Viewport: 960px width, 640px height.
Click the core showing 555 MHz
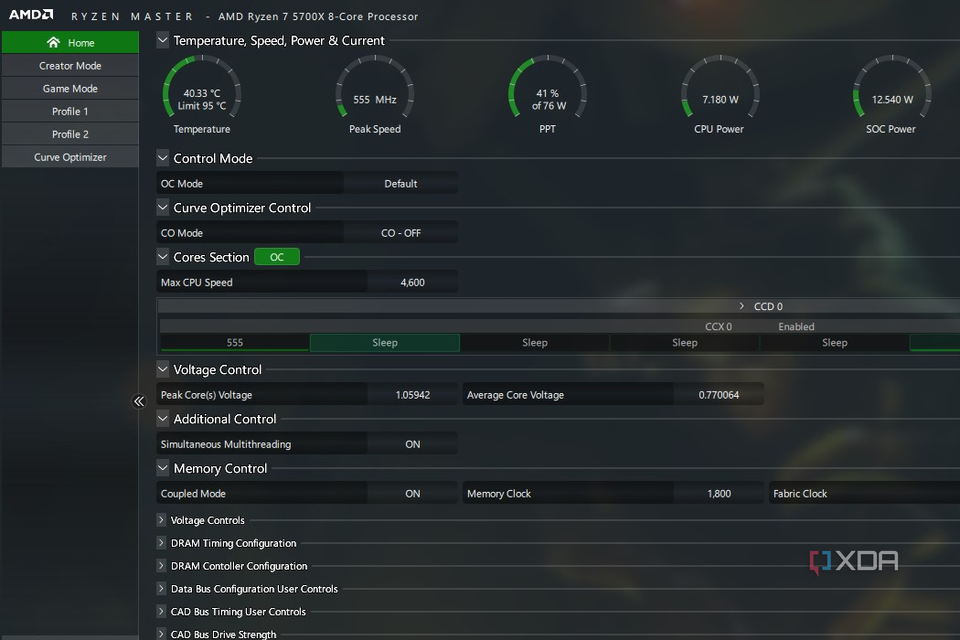233,342
